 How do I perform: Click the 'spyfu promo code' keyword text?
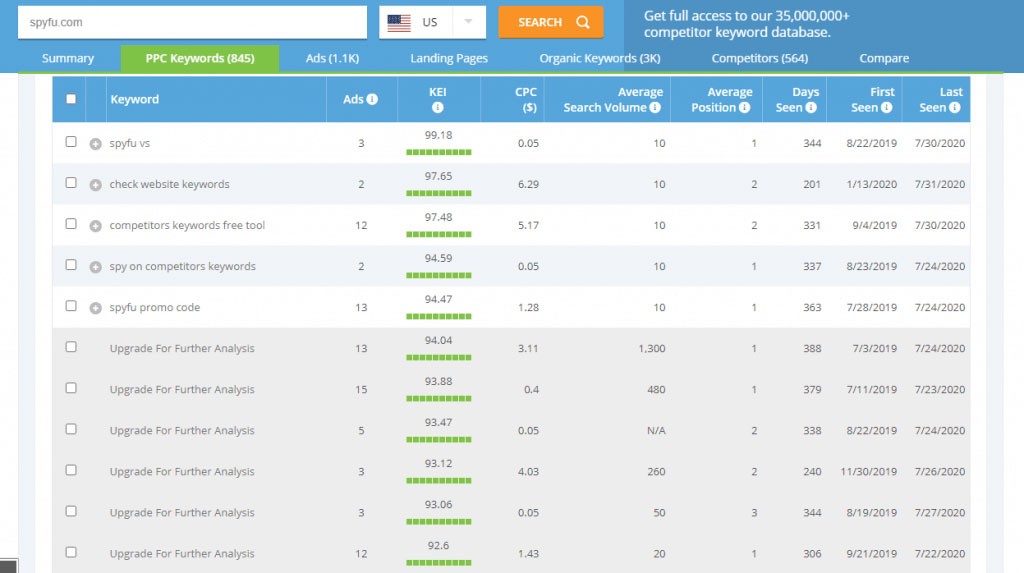pyautogui.click(x=155, y=307)
